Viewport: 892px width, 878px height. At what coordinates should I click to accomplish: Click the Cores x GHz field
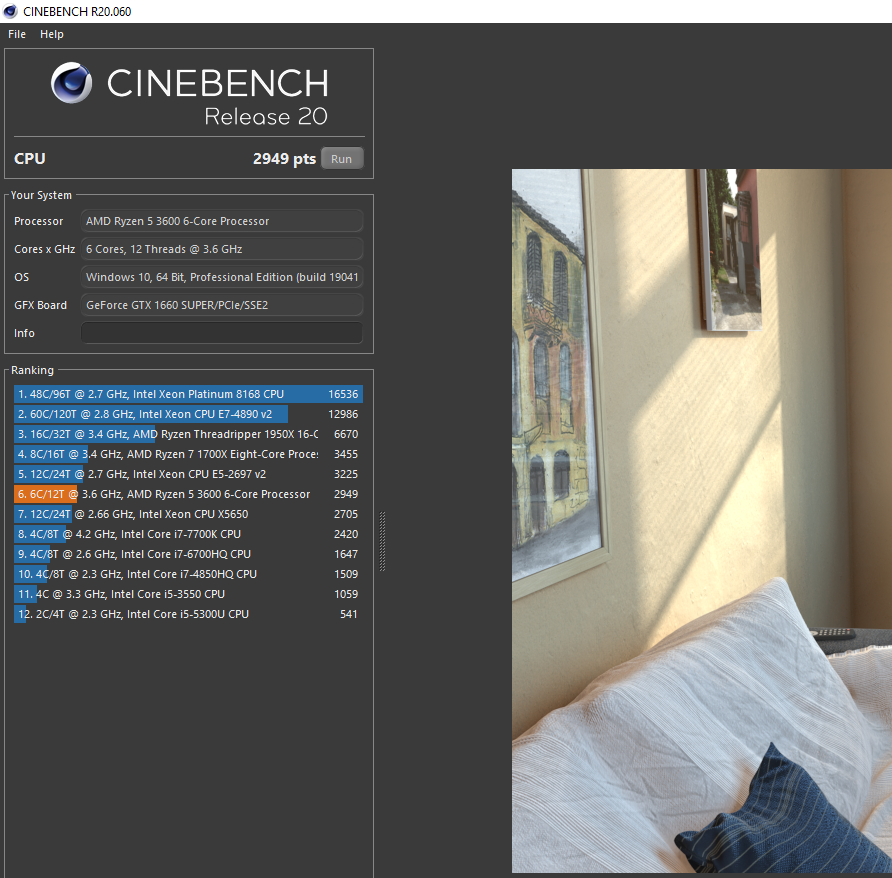(222, 249)
